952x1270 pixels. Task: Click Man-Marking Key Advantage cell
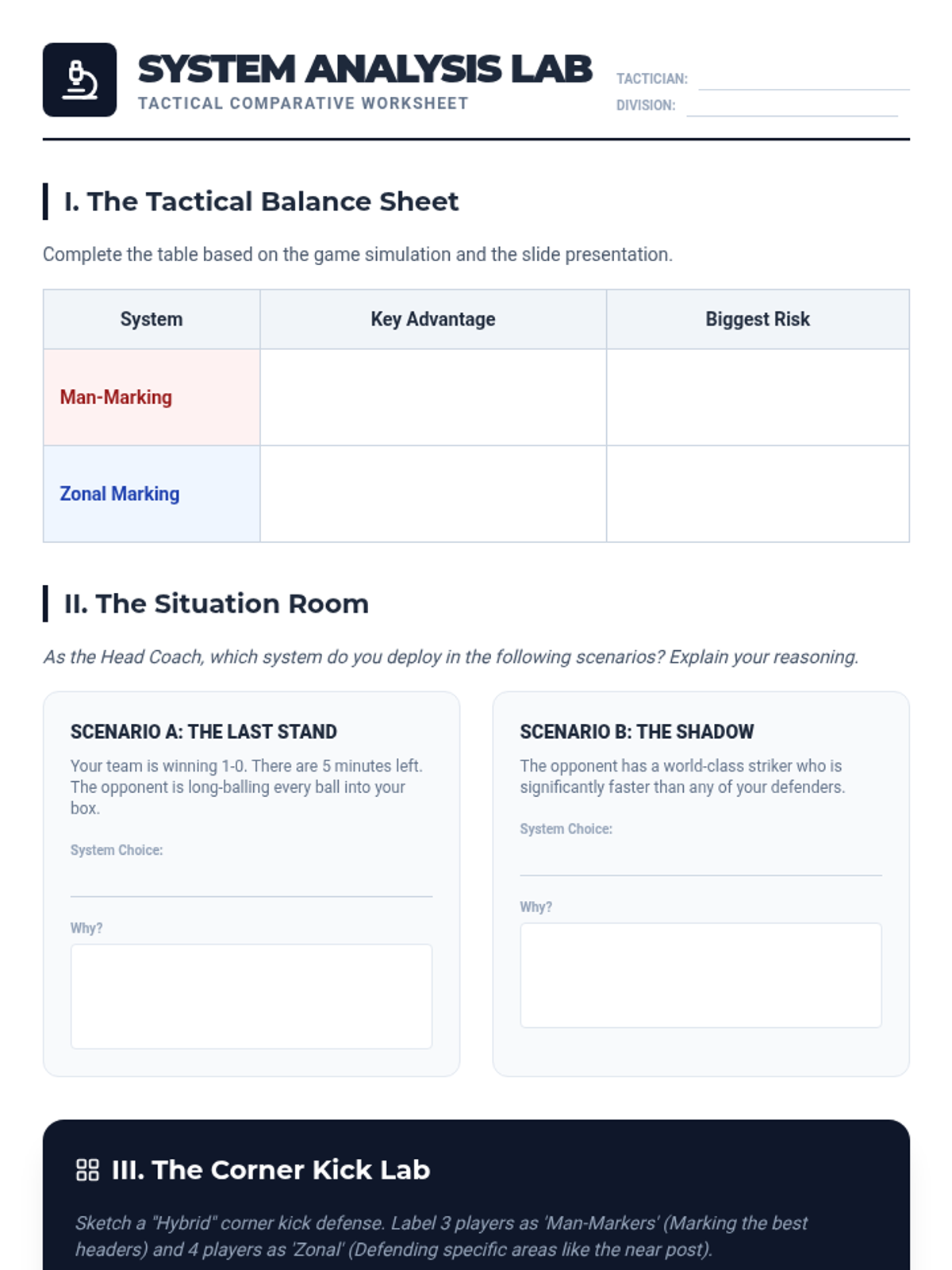pos(432,398)
